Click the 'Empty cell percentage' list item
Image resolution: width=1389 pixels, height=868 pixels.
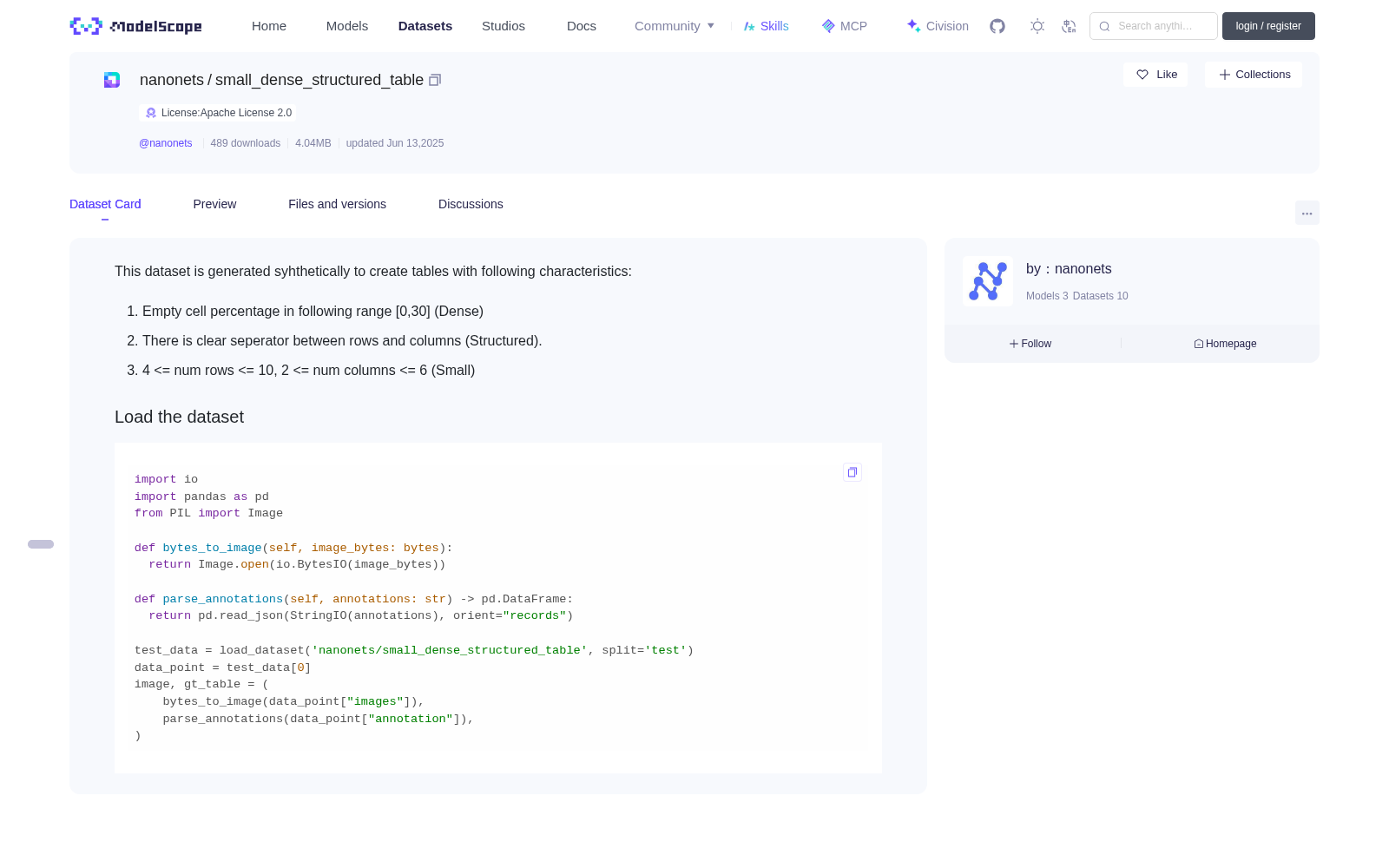tap(313, 312)
